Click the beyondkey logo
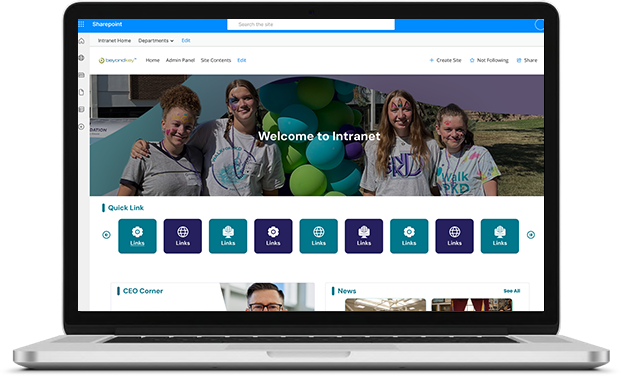621x376 pixels. (118, 60)
